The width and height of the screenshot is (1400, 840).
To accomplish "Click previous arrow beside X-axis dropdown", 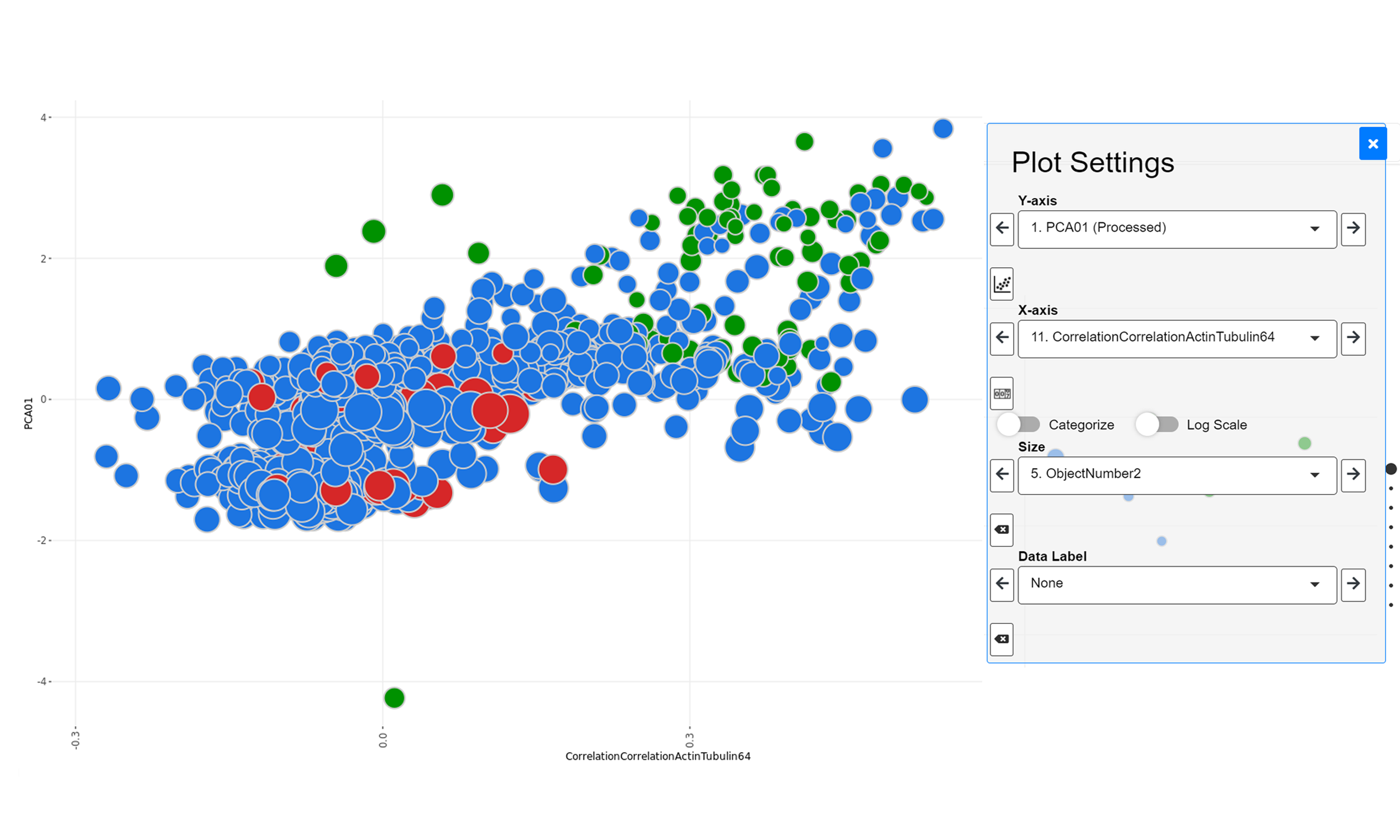I will (1002, 338).
